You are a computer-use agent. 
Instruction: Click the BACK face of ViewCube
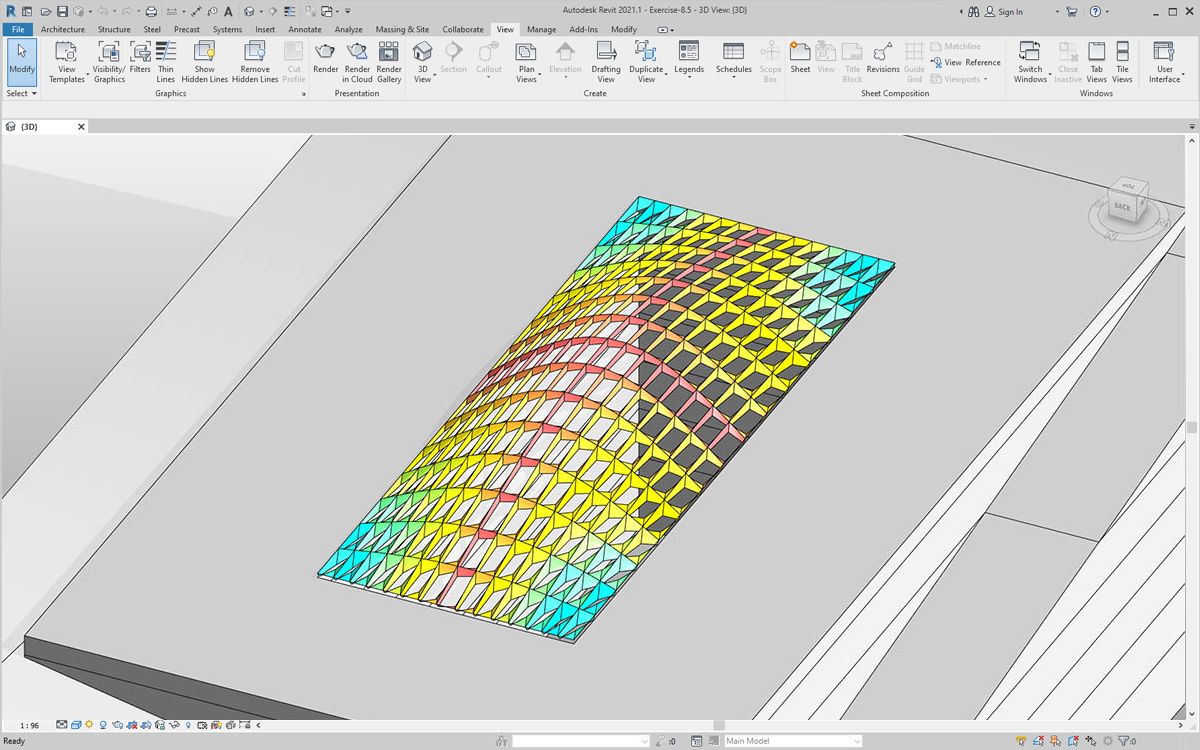(x=1122, y=207)
